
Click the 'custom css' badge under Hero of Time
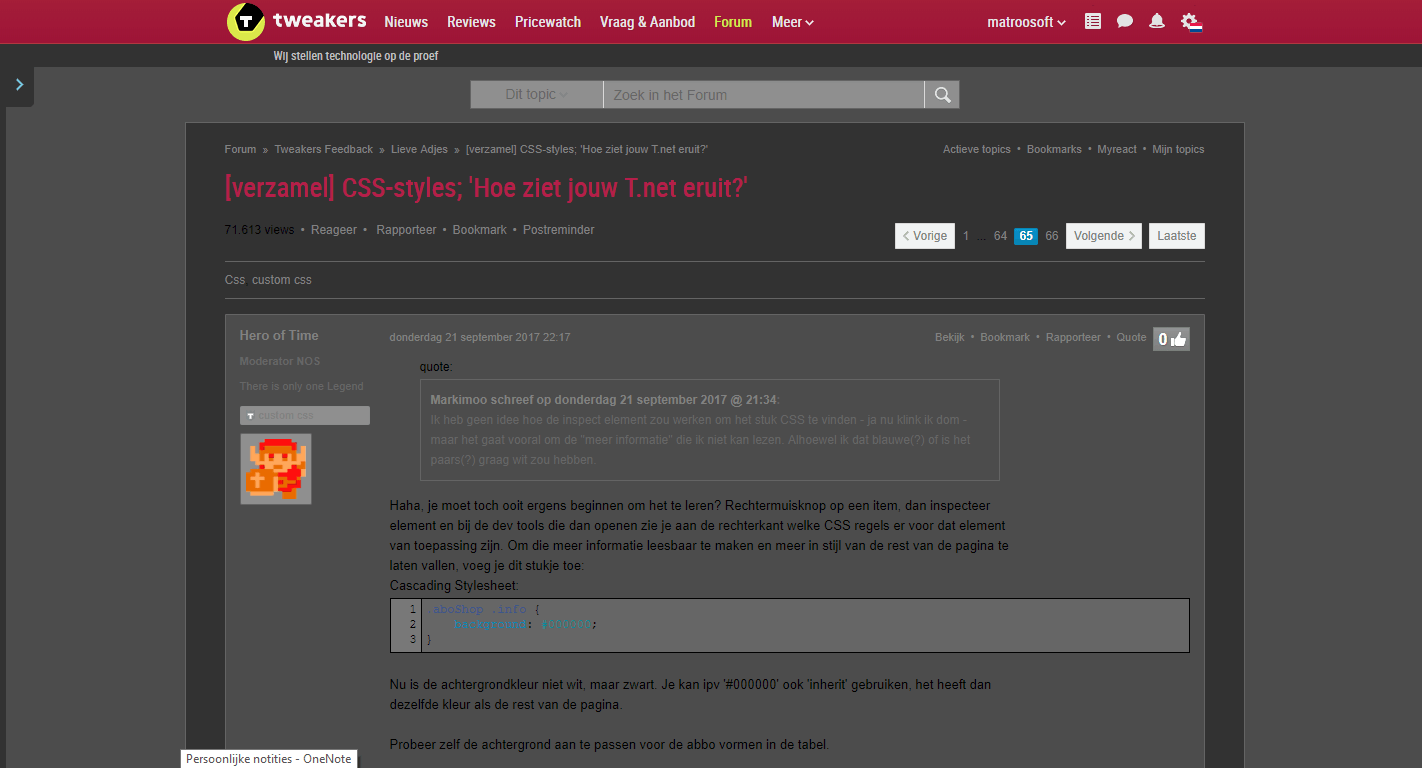point(305,415)
